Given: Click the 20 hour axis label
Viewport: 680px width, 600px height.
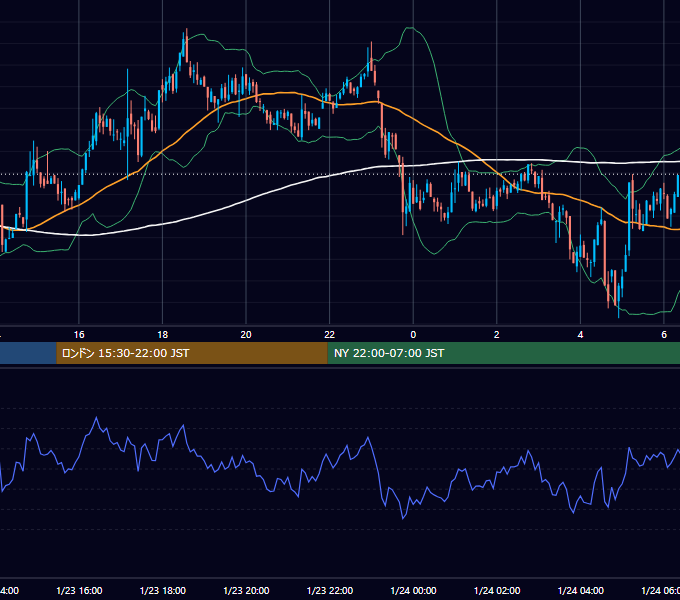Looking at the screenshot, I should tap(246, 335).
